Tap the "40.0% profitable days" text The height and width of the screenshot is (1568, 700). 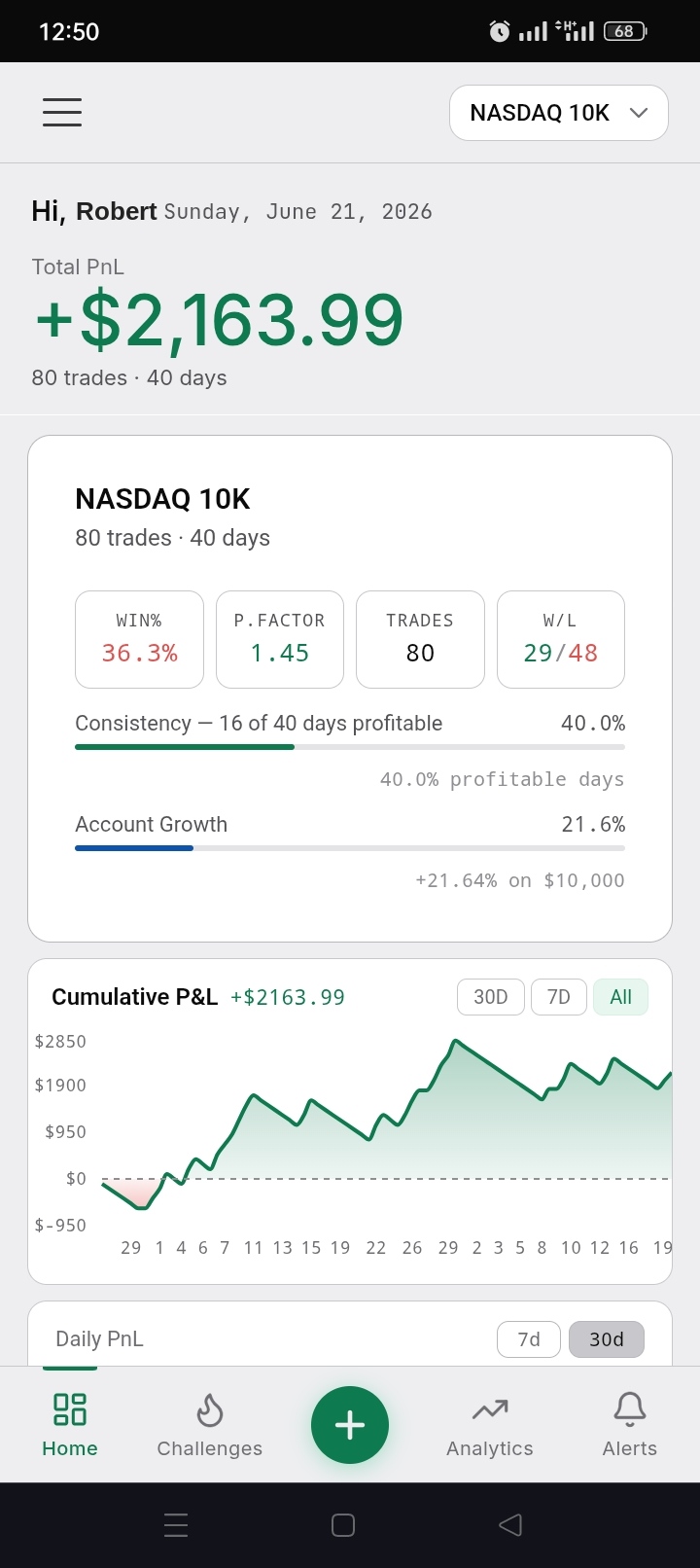(503, 779)
